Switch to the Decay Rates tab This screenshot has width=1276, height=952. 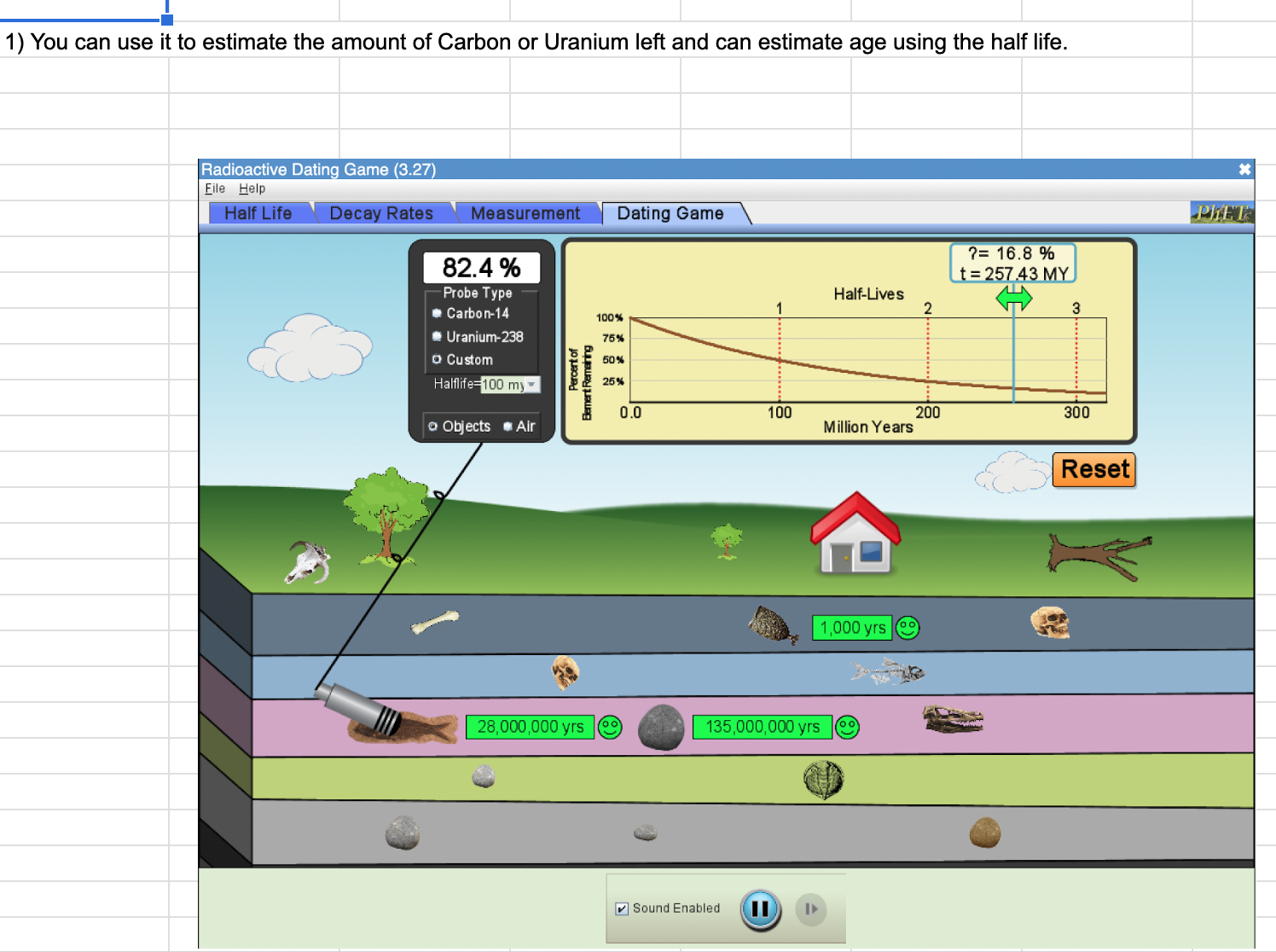(x=381, y=213)
